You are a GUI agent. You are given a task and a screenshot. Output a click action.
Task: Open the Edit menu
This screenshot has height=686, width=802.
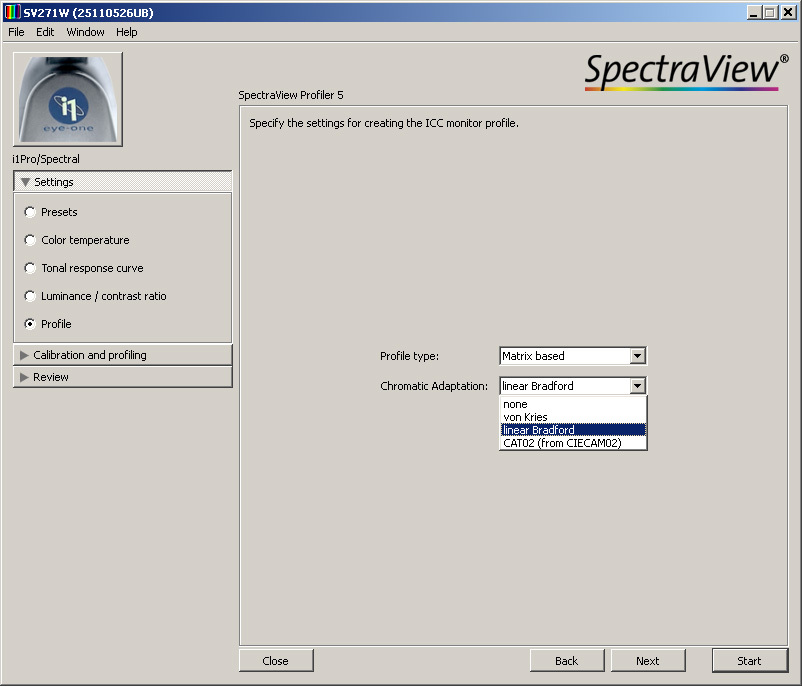pyautogui.click(x=45, y=32)
